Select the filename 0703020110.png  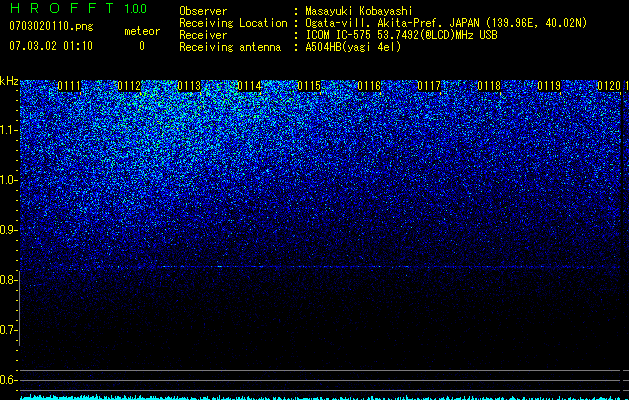[x=51, y=26]
